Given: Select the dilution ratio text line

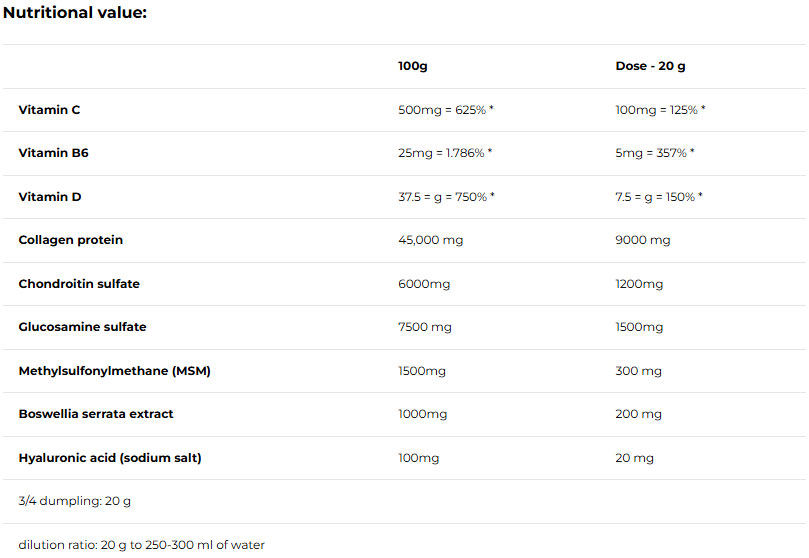Looking at the screenshot, I should (x=141, y=545).
